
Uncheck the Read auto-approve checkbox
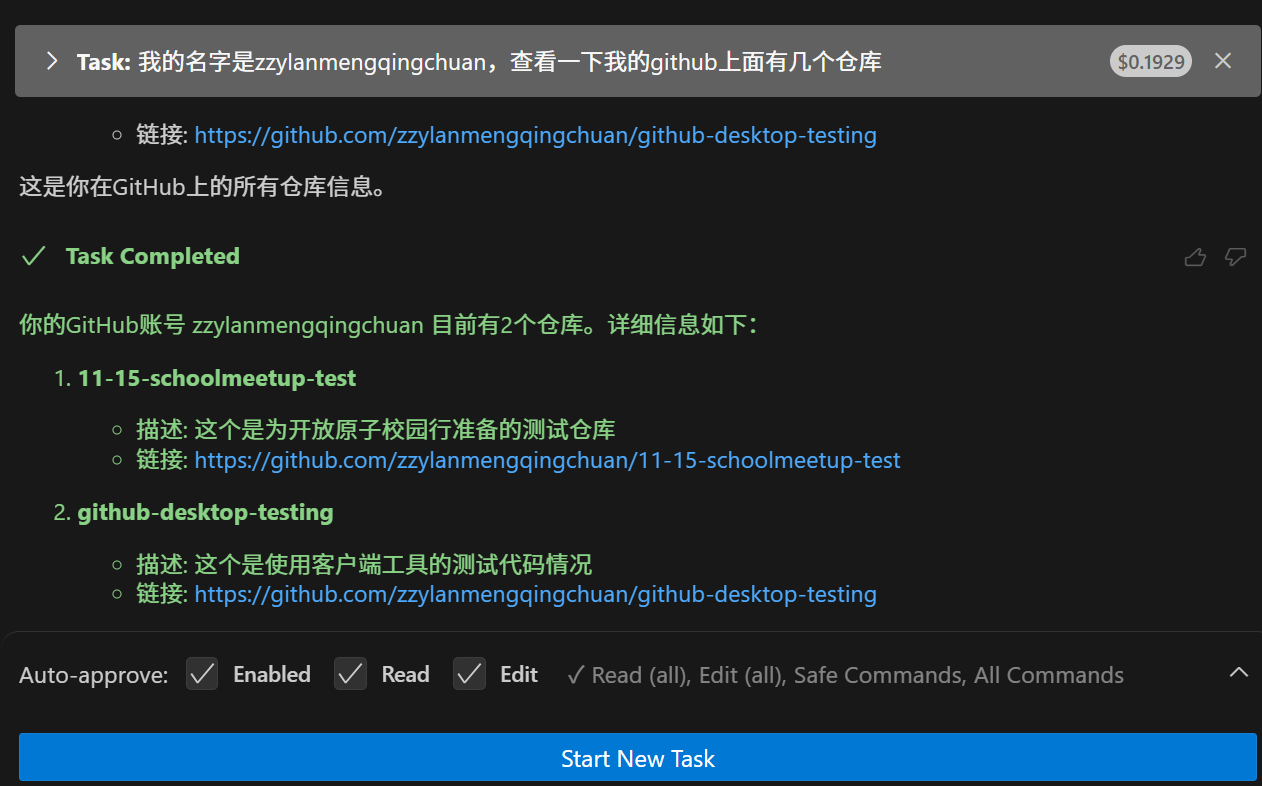[350, 674]
